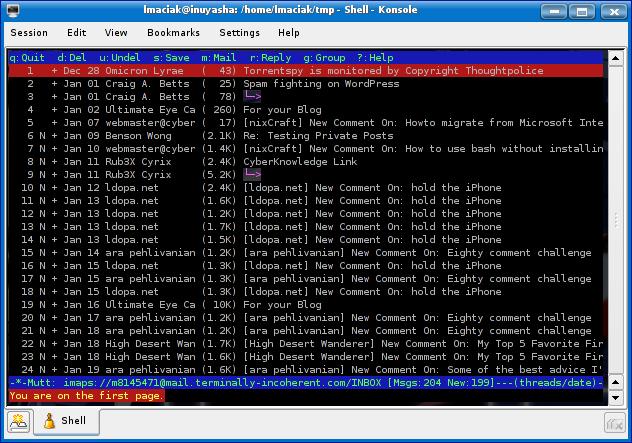Click the 'You are on the first page' notice
632x443 pixels.
[86, 396]
